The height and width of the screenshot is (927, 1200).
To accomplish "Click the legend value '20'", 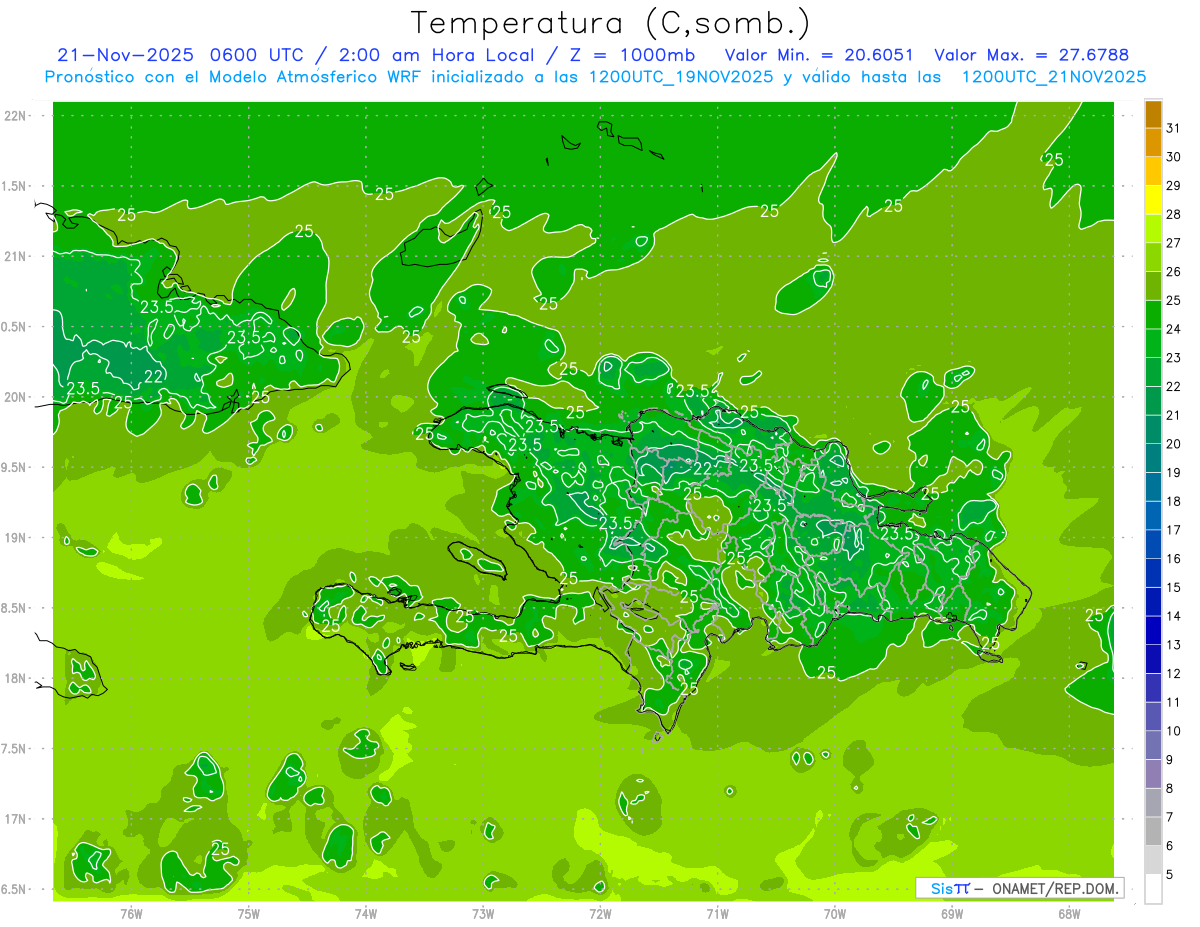I will (1174, 444).
